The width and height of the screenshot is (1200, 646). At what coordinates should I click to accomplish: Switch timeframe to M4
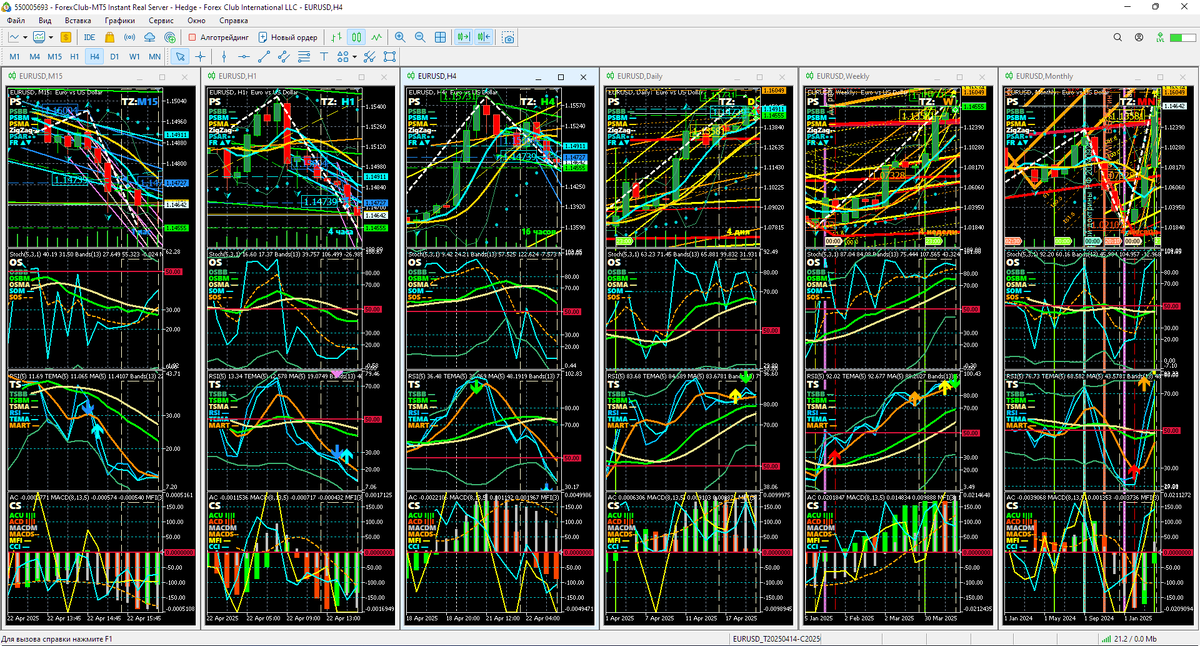35,57
